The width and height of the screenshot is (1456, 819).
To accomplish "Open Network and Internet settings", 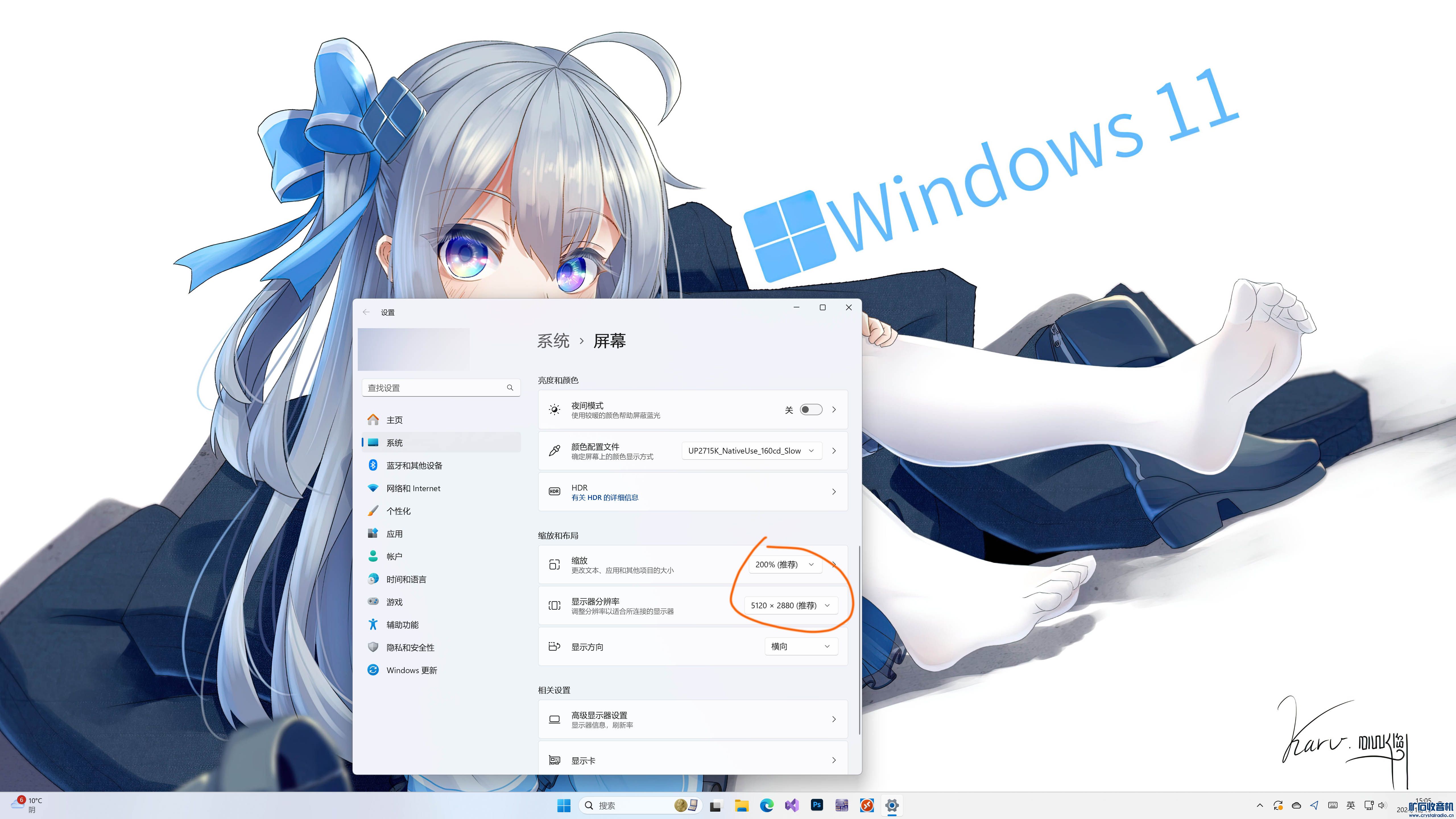I will click(x=413, y=488).
